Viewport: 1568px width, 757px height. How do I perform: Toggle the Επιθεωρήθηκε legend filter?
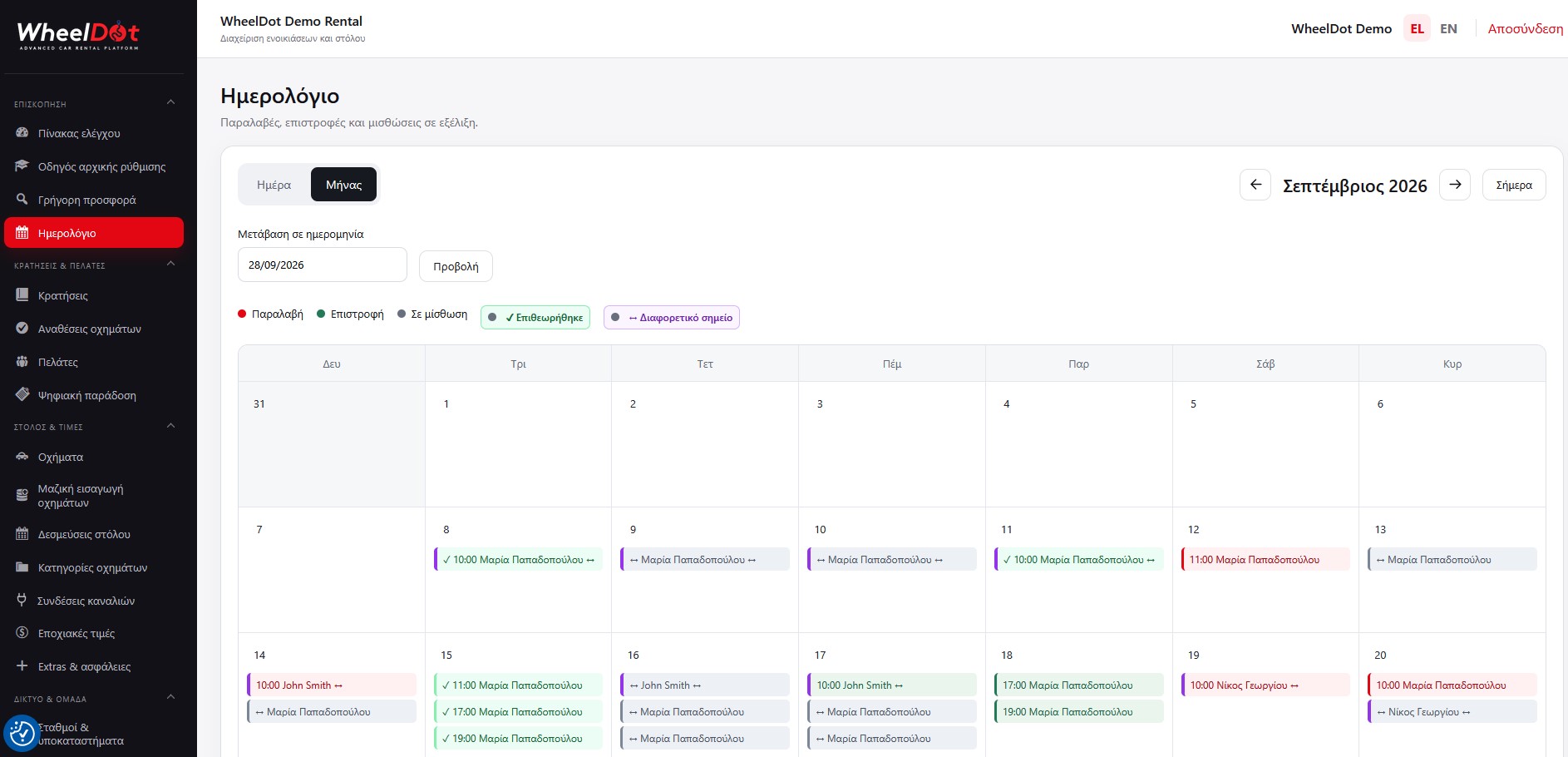pos(535,317)
